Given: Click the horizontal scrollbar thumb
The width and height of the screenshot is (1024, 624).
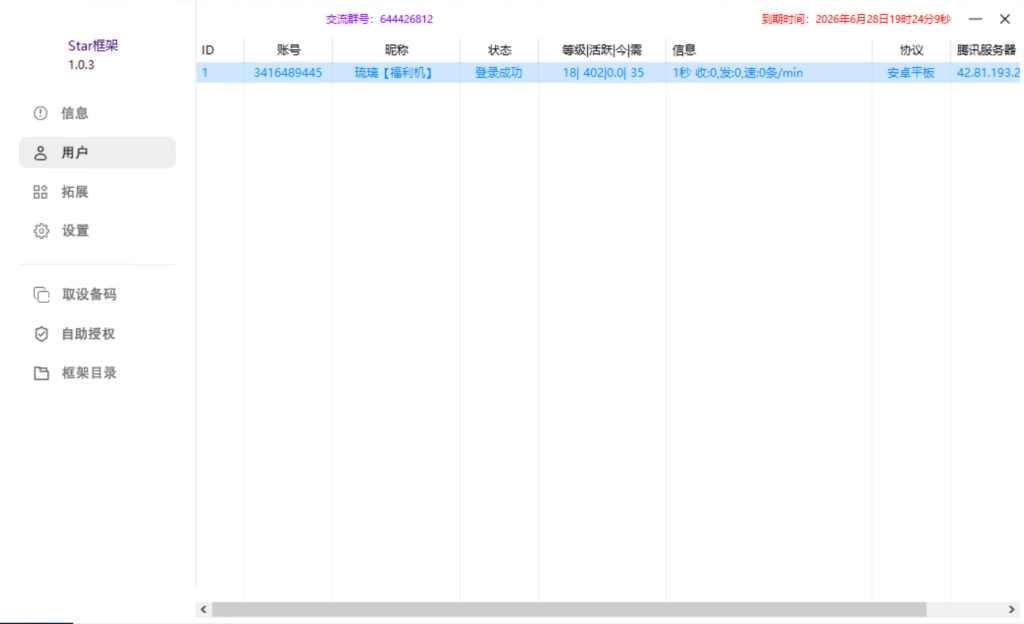Looking at the screenshot, I should pyautogui.click(x=568, y=609).
